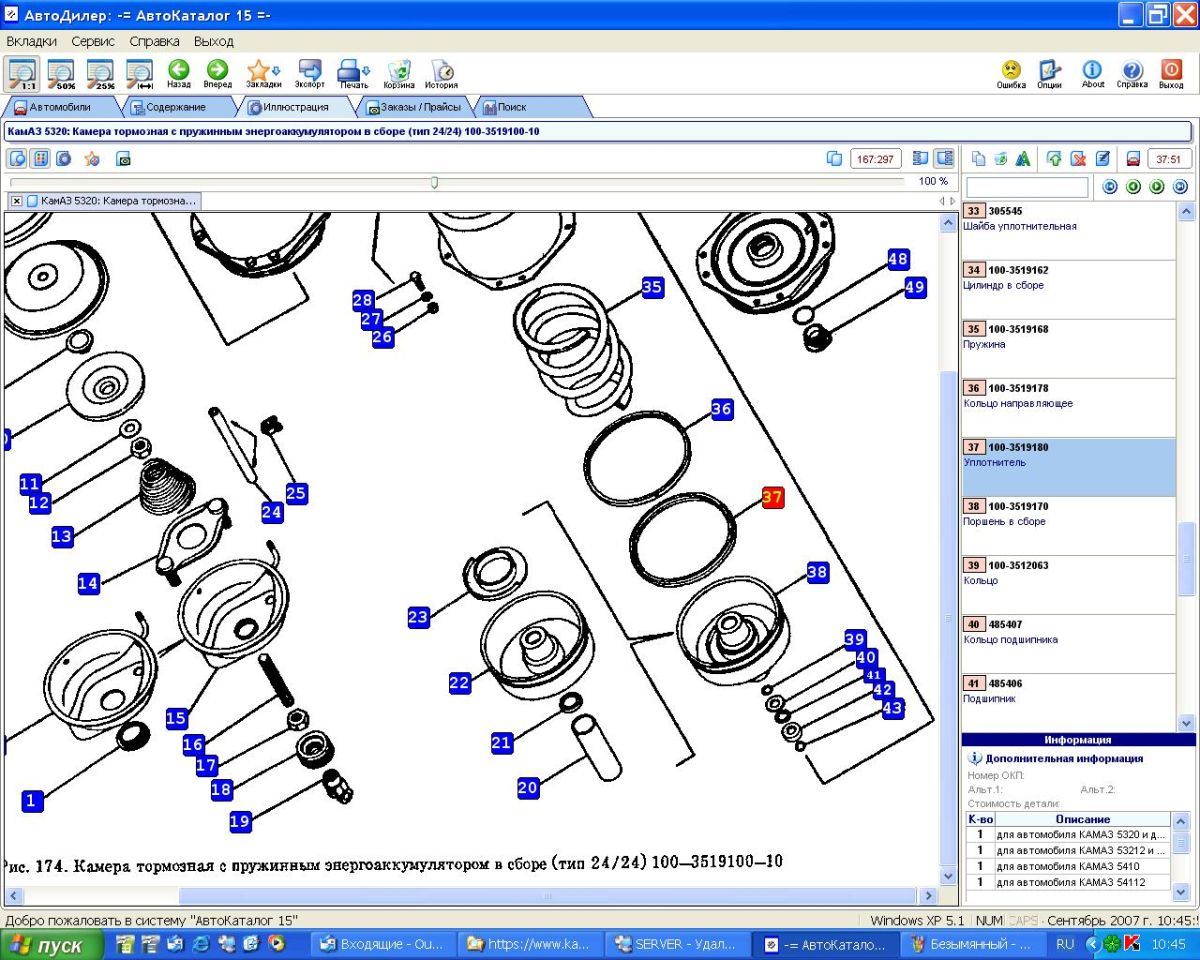Select part 41 Подшипник in list
Image resolution: width=1200 pixels, height=960 pixels.
[x=1069, y=703]
